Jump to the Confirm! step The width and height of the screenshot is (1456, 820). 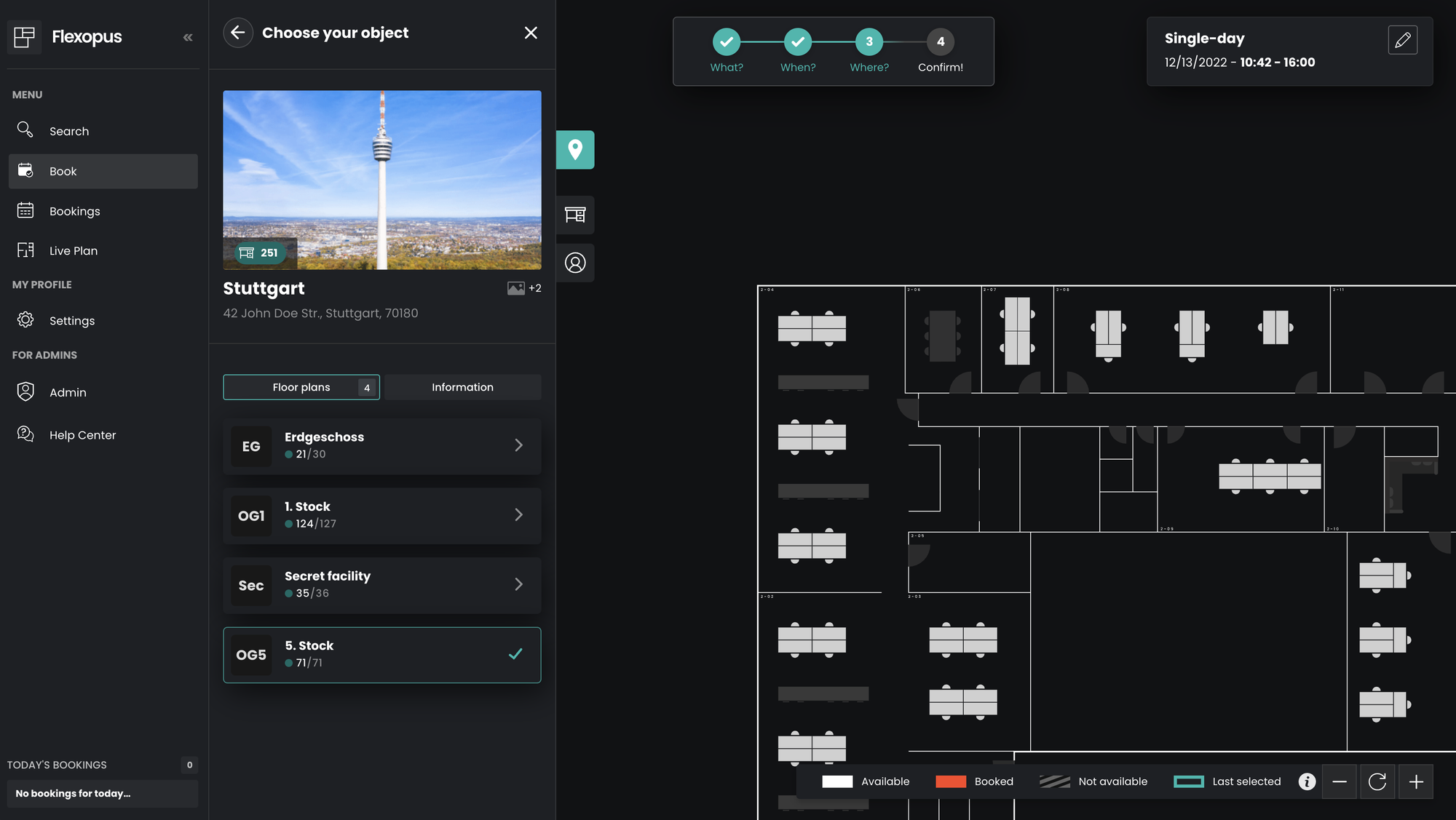940,42
